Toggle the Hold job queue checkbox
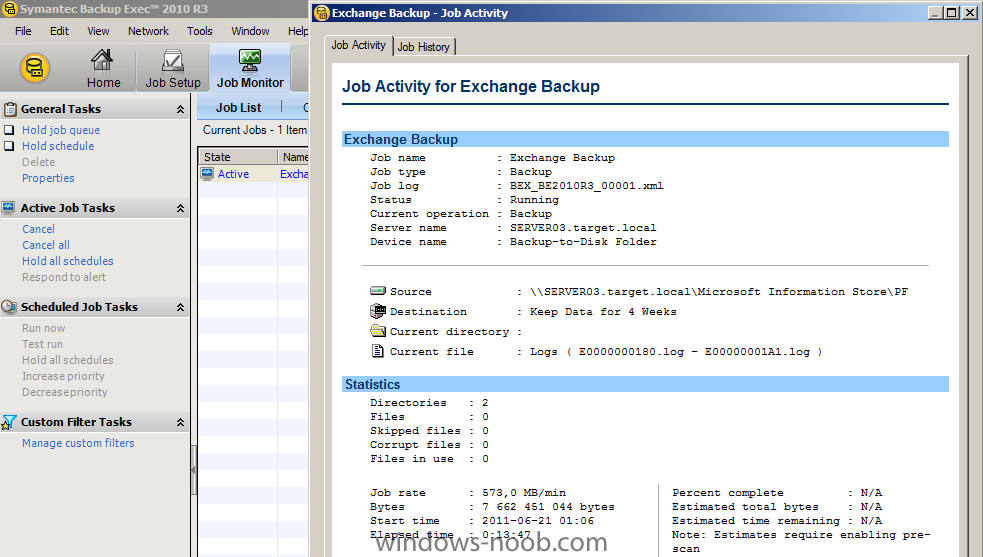This screenshot has width=983, height=557. pos(9,130)
